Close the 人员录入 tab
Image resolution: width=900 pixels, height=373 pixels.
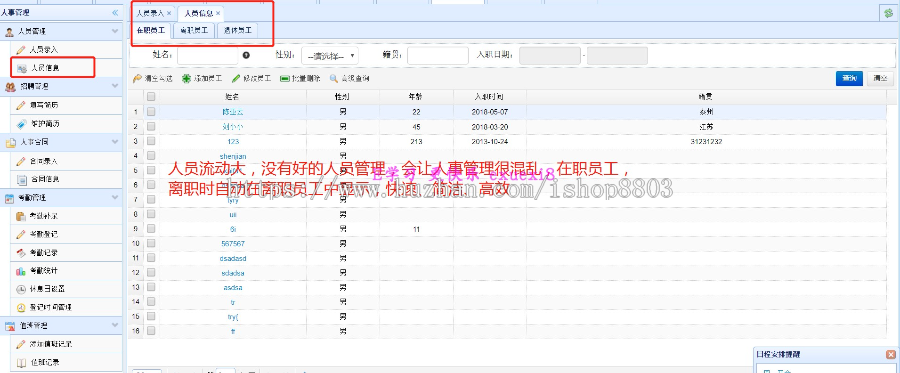[x=169, y=13]
